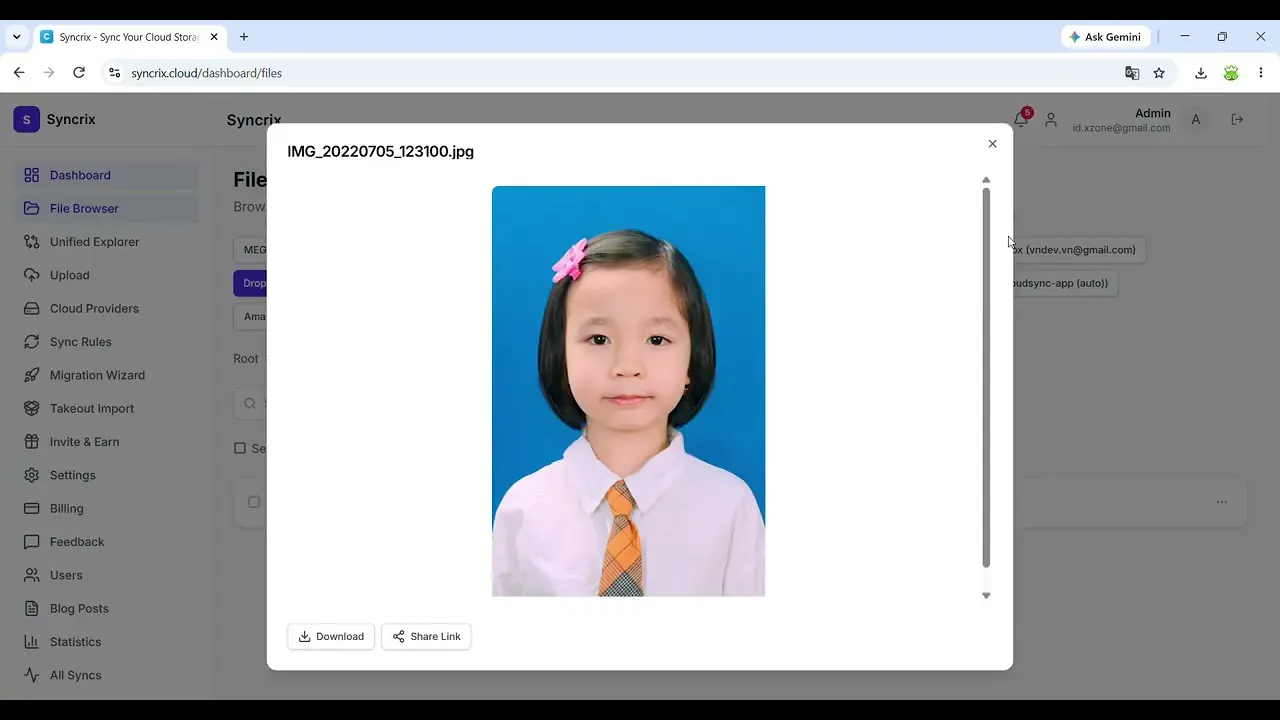Close the Syncrix browser tab

tap(214, 37)
